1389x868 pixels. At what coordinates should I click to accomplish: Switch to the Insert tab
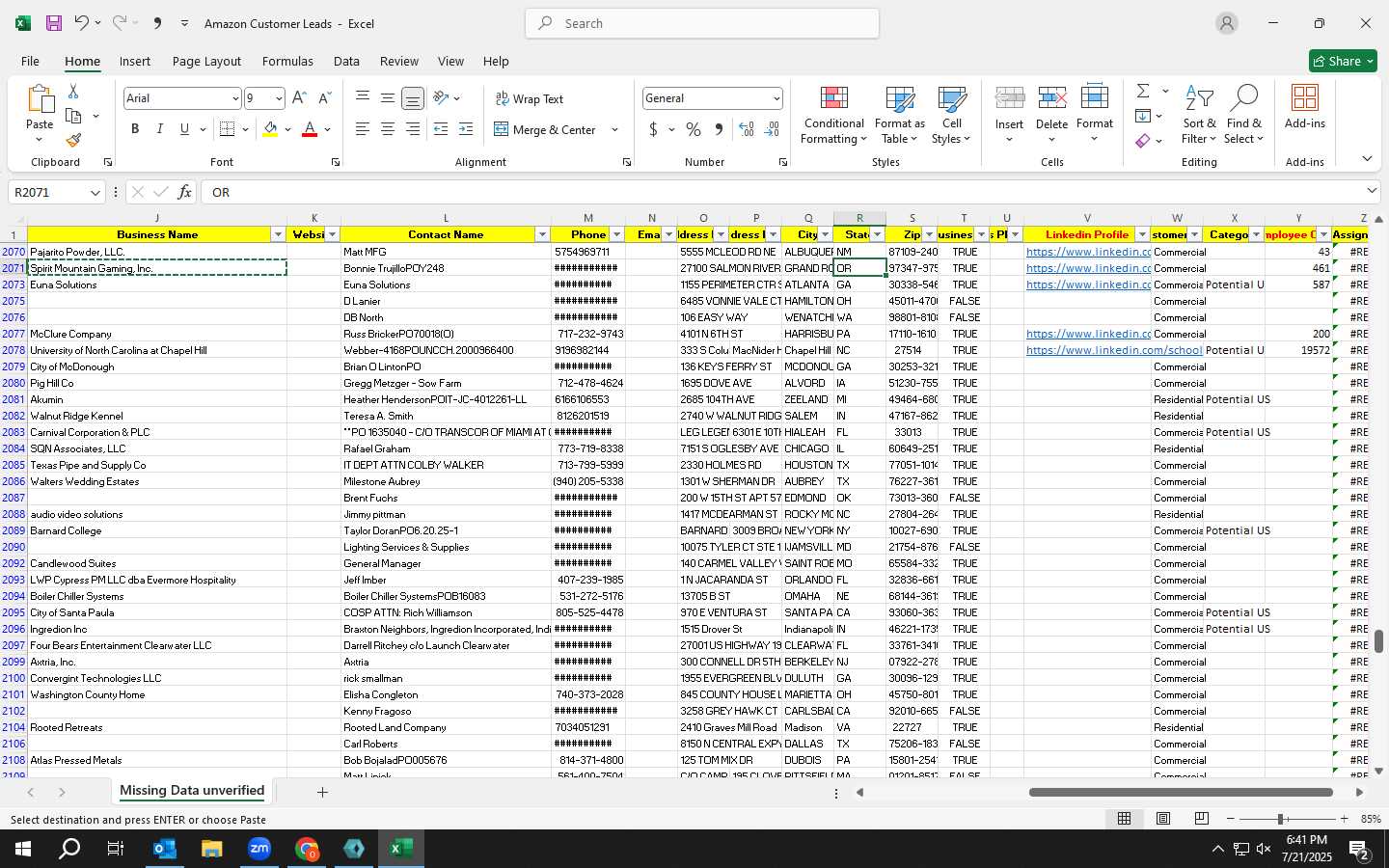[x=135, y=61]
